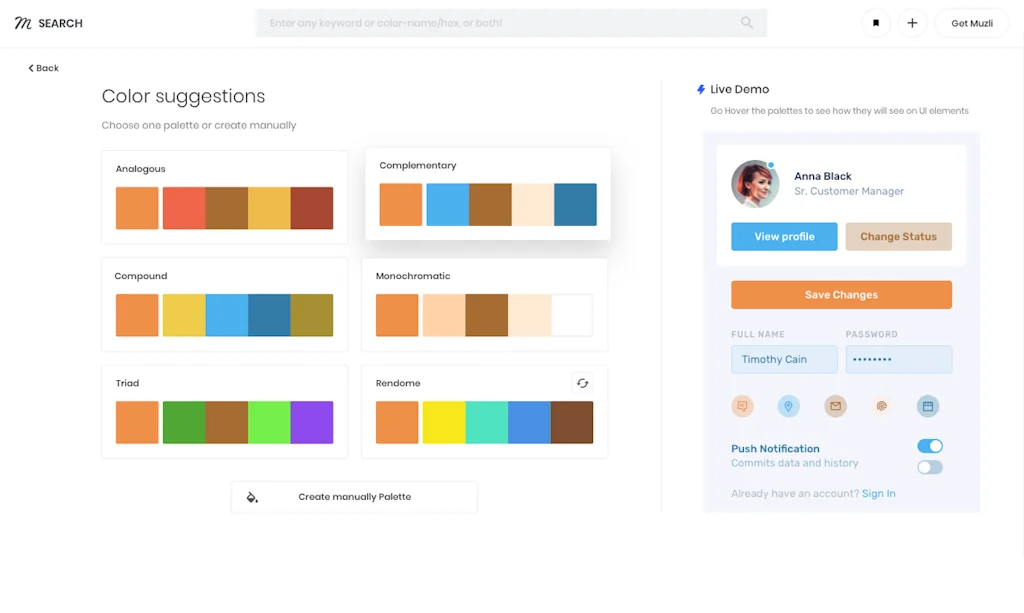Viewport: 1024px width, 613px height.
Task: Click the Get Muzli button
Action: click(x=971, y=23)
